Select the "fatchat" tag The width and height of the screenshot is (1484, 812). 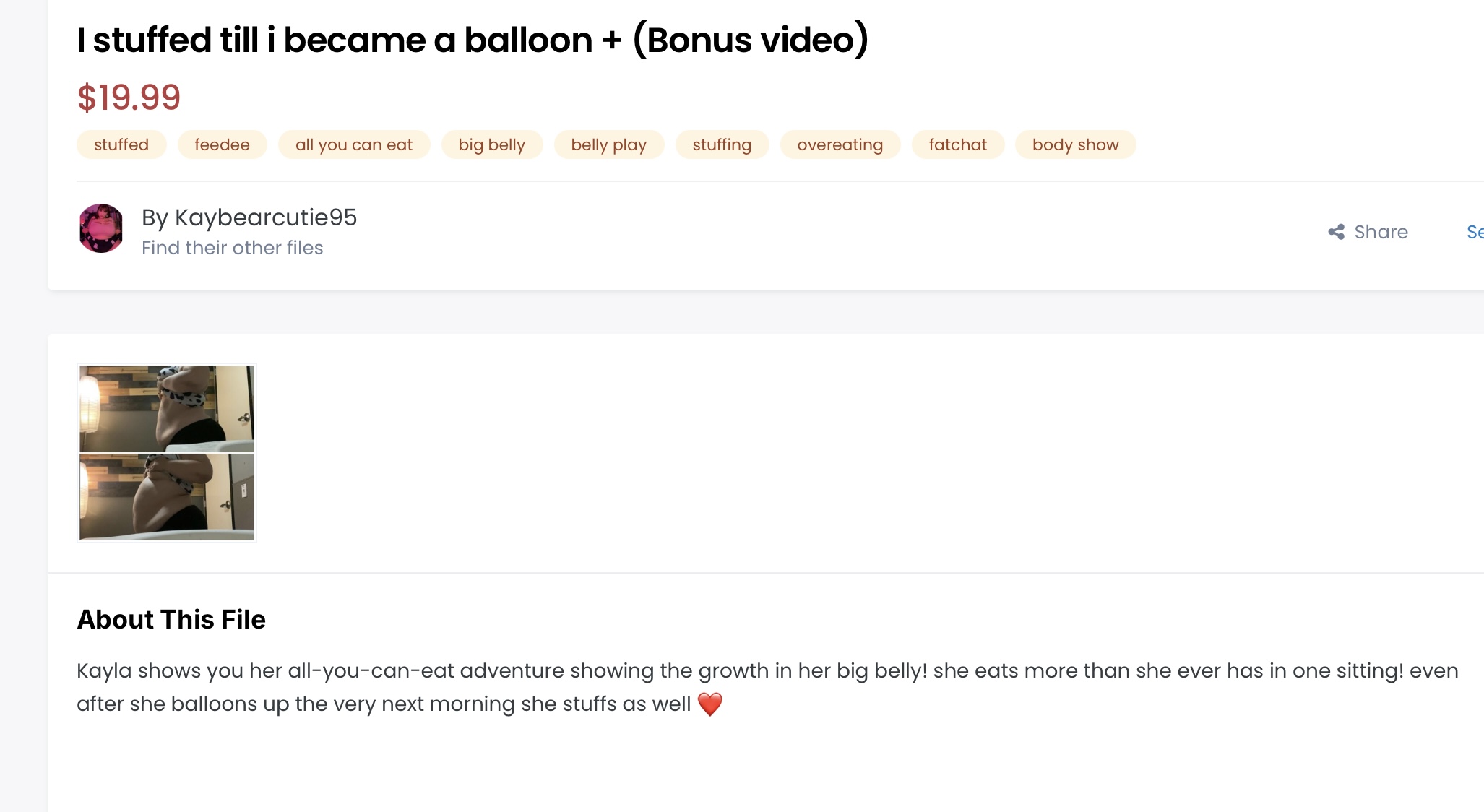tap(957, 144)
